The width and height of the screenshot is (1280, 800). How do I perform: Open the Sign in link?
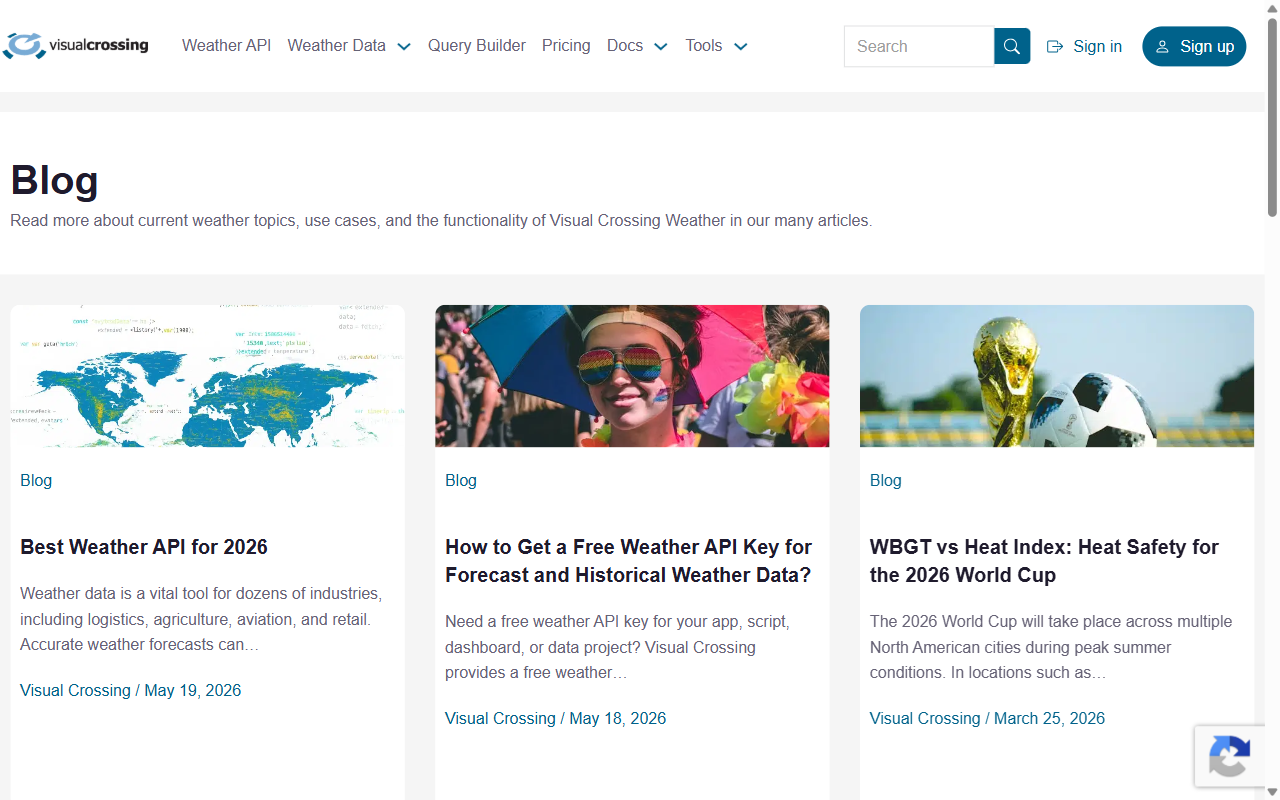pos(1085,46)
